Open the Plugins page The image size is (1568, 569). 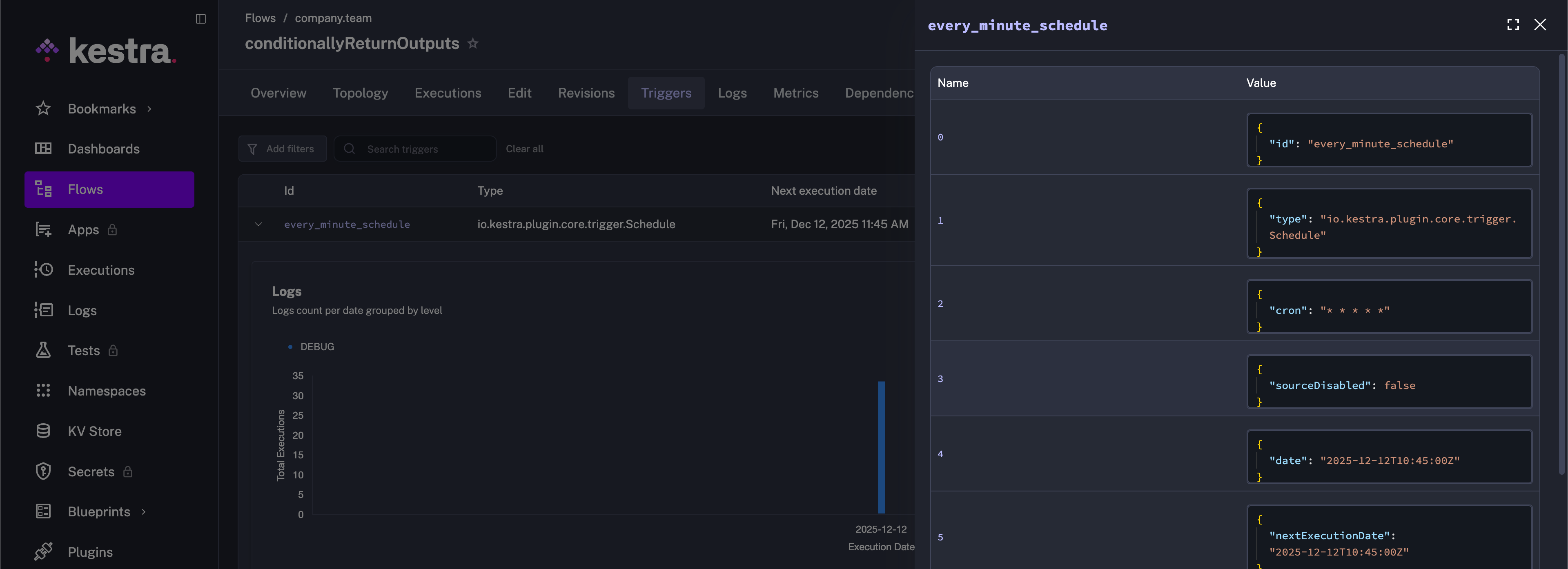pyautogui.click(x=90, y=552)
